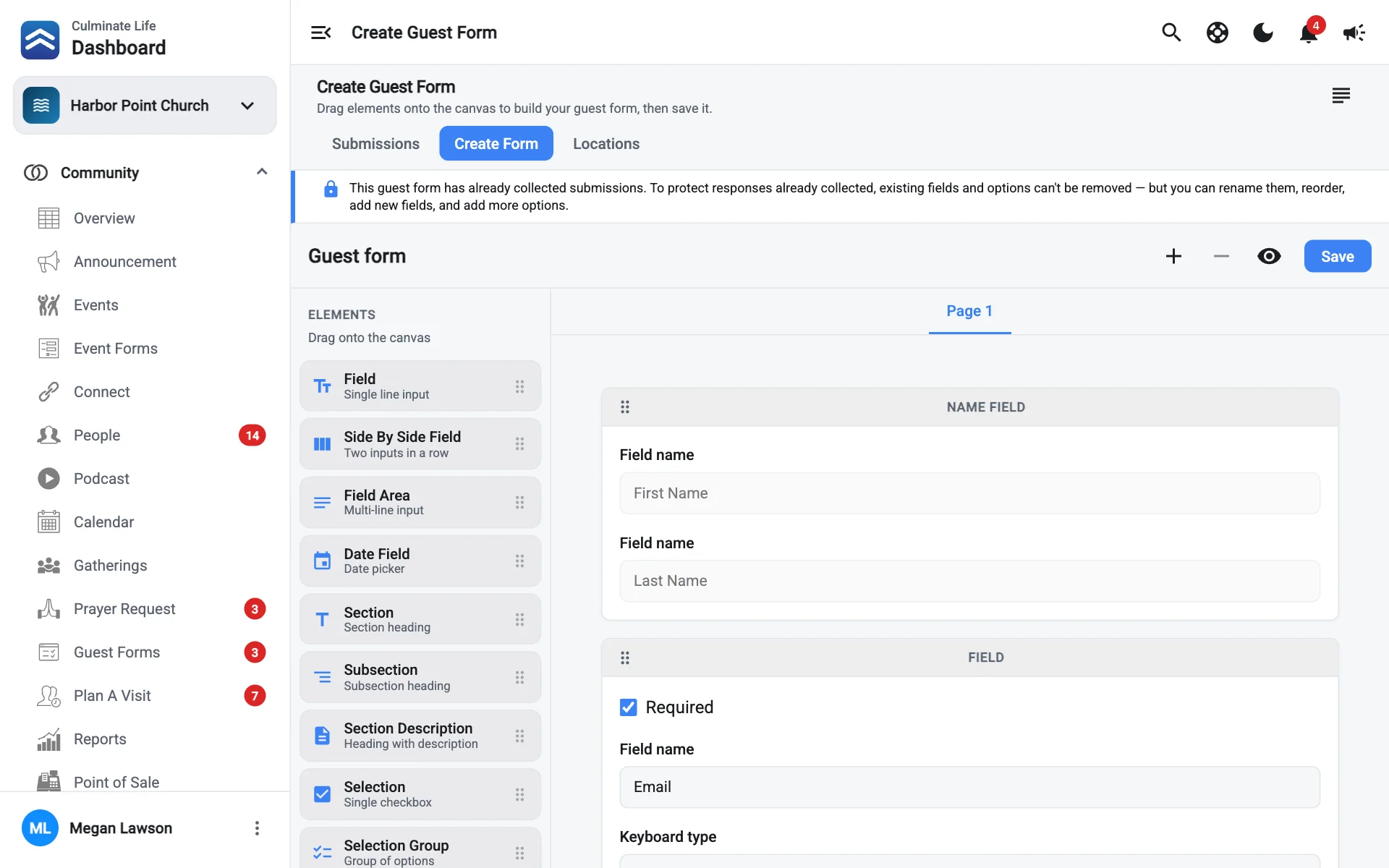Image resolution: width=1389 pixels, height=868 pixels.
Task: Grab the Field block drag handle
Action: (625, 658)
